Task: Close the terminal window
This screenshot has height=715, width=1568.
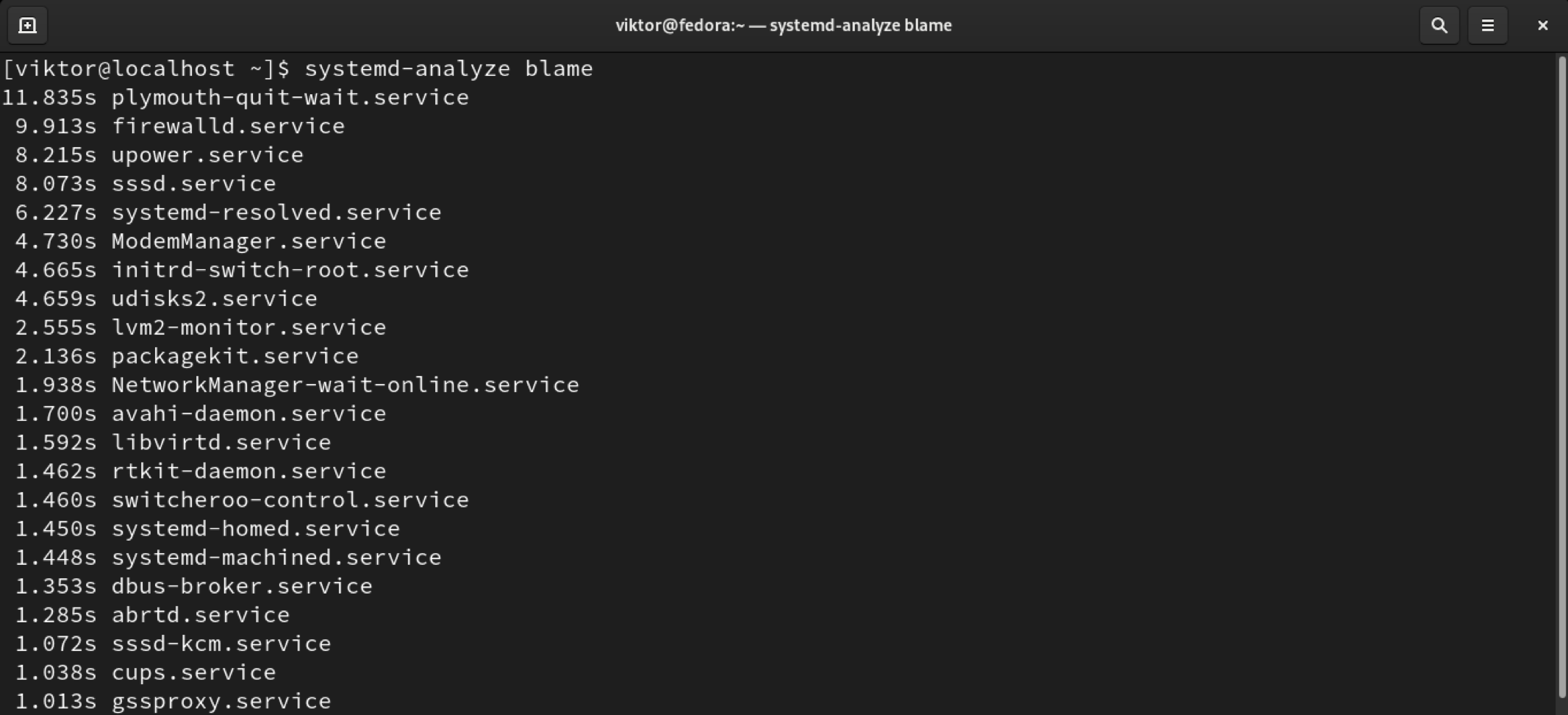Action: pos(1542,26)
